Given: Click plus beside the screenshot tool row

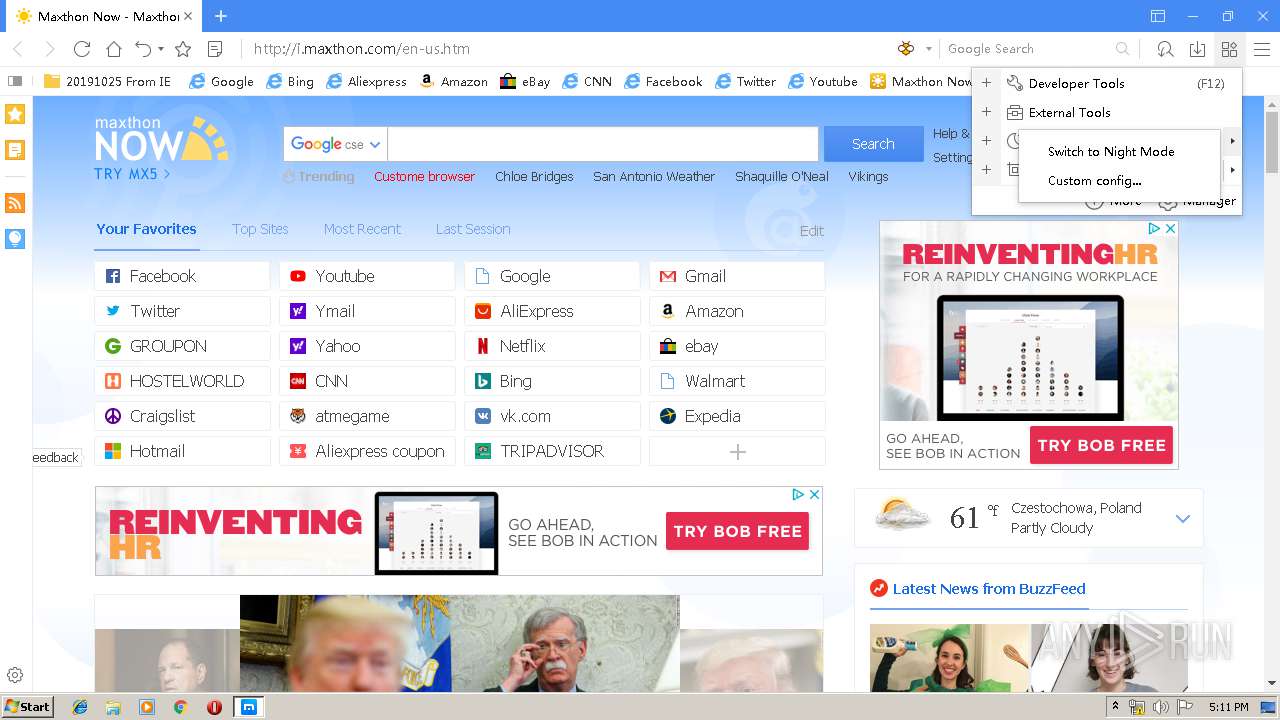Looking at the screenshot, I should coord(986,170).
